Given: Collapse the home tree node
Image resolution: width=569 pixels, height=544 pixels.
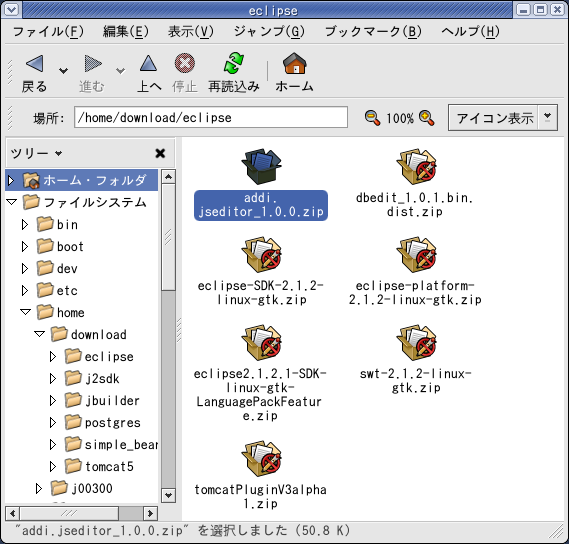Looking at the screenshot, I should (x=25, y=312).
